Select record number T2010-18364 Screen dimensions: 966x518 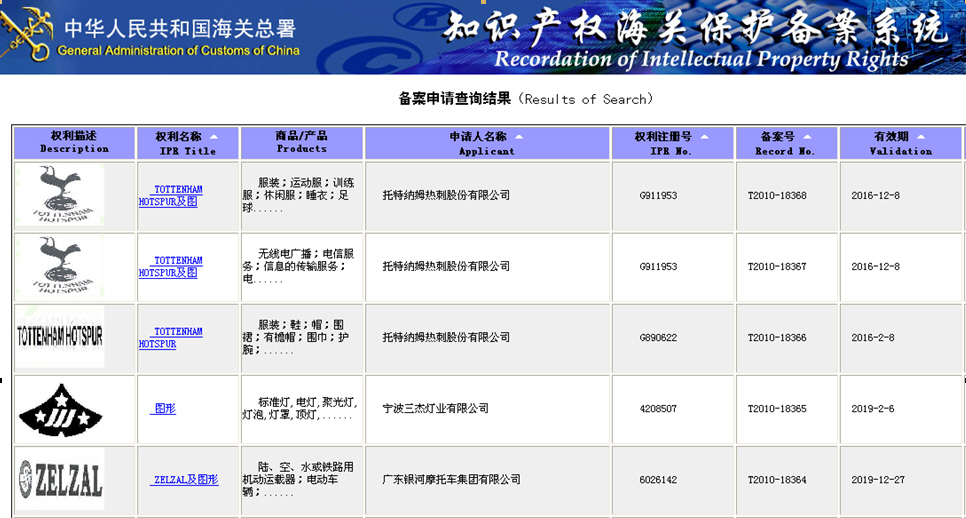coord(777,480)
